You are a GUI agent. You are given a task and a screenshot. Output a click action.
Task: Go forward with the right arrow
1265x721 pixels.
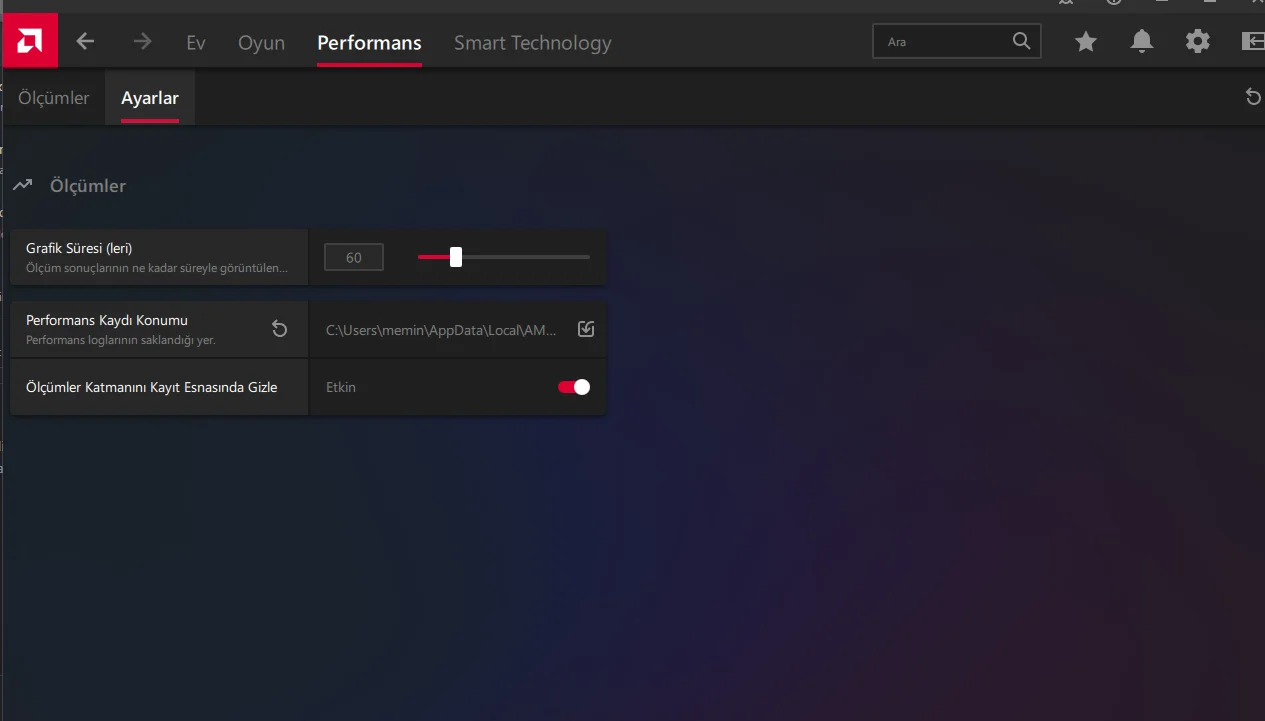[x=142, y=41]
